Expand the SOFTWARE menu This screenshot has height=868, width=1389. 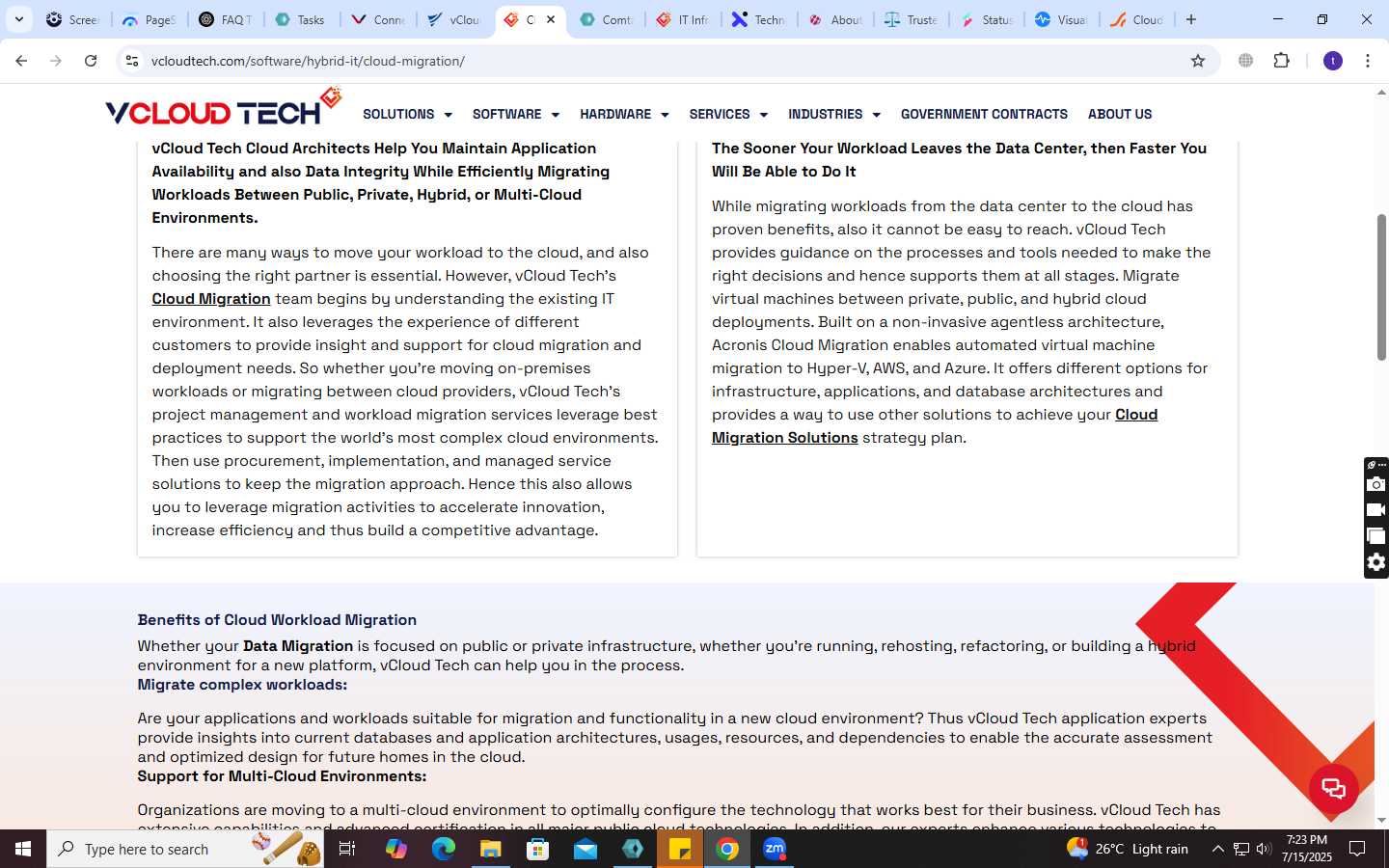[516, 114]
